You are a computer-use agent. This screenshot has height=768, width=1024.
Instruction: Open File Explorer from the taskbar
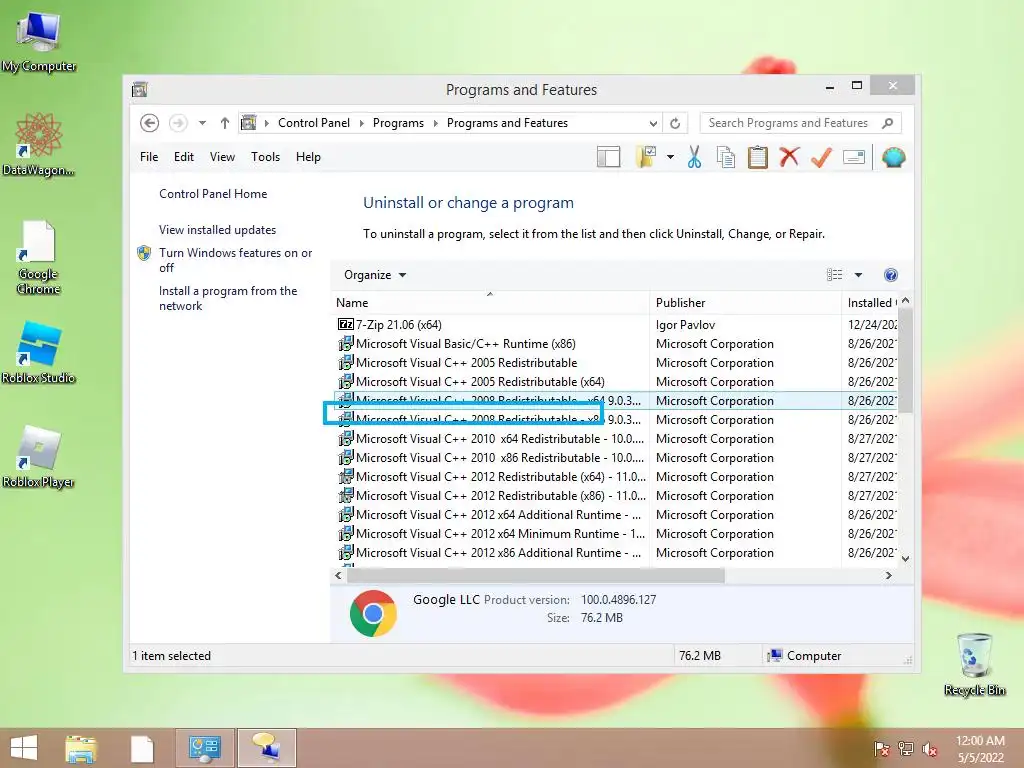[81, 748]
